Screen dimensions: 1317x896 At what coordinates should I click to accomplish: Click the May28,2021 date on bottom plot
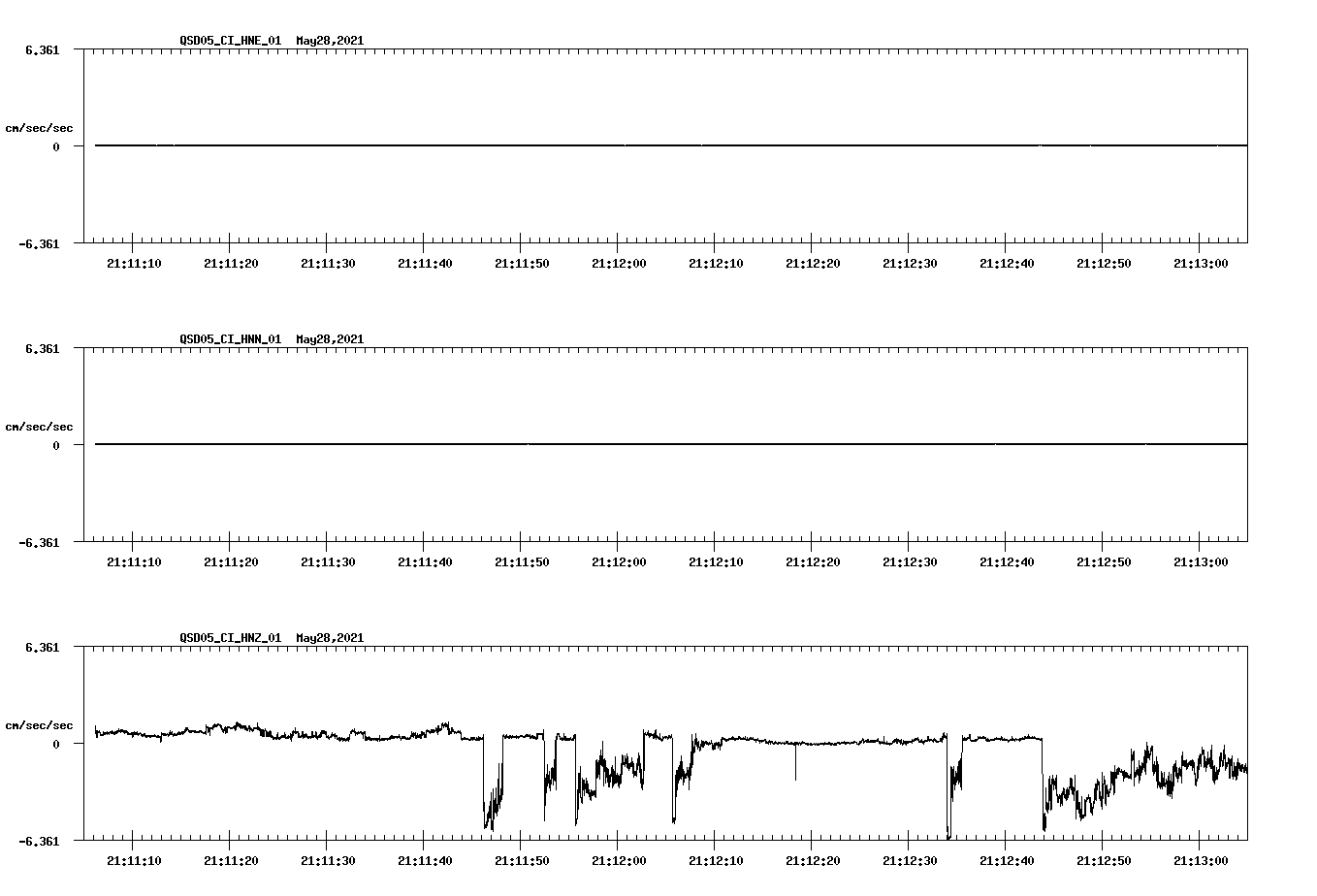[x=330, y=638]
